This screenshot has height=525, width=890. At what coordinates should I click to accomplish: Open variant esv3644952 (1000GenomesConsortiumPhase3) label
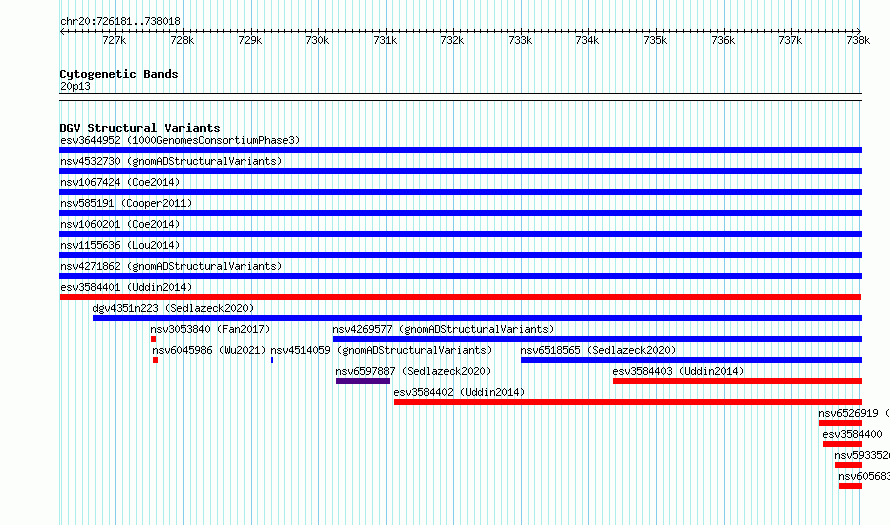pos(180,140)
